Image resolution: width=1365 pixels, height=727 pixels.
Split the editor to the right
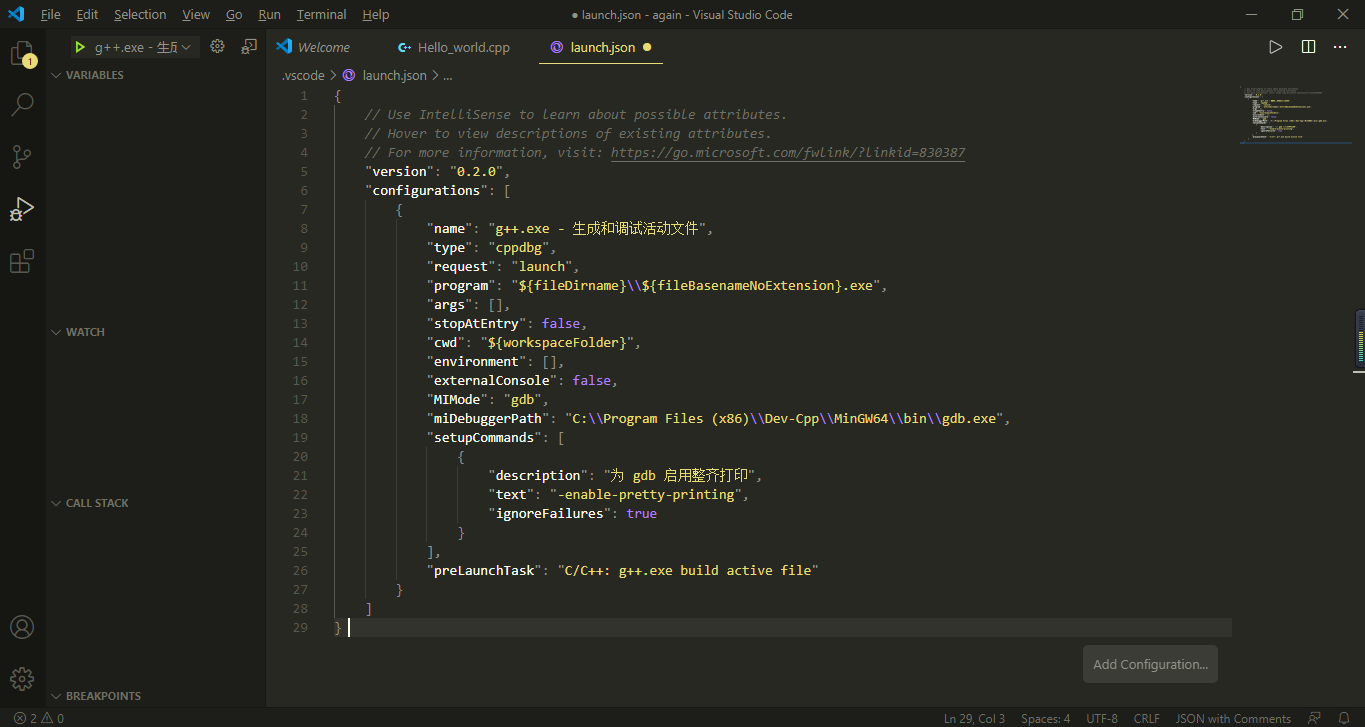click(x=1308, y=47)
